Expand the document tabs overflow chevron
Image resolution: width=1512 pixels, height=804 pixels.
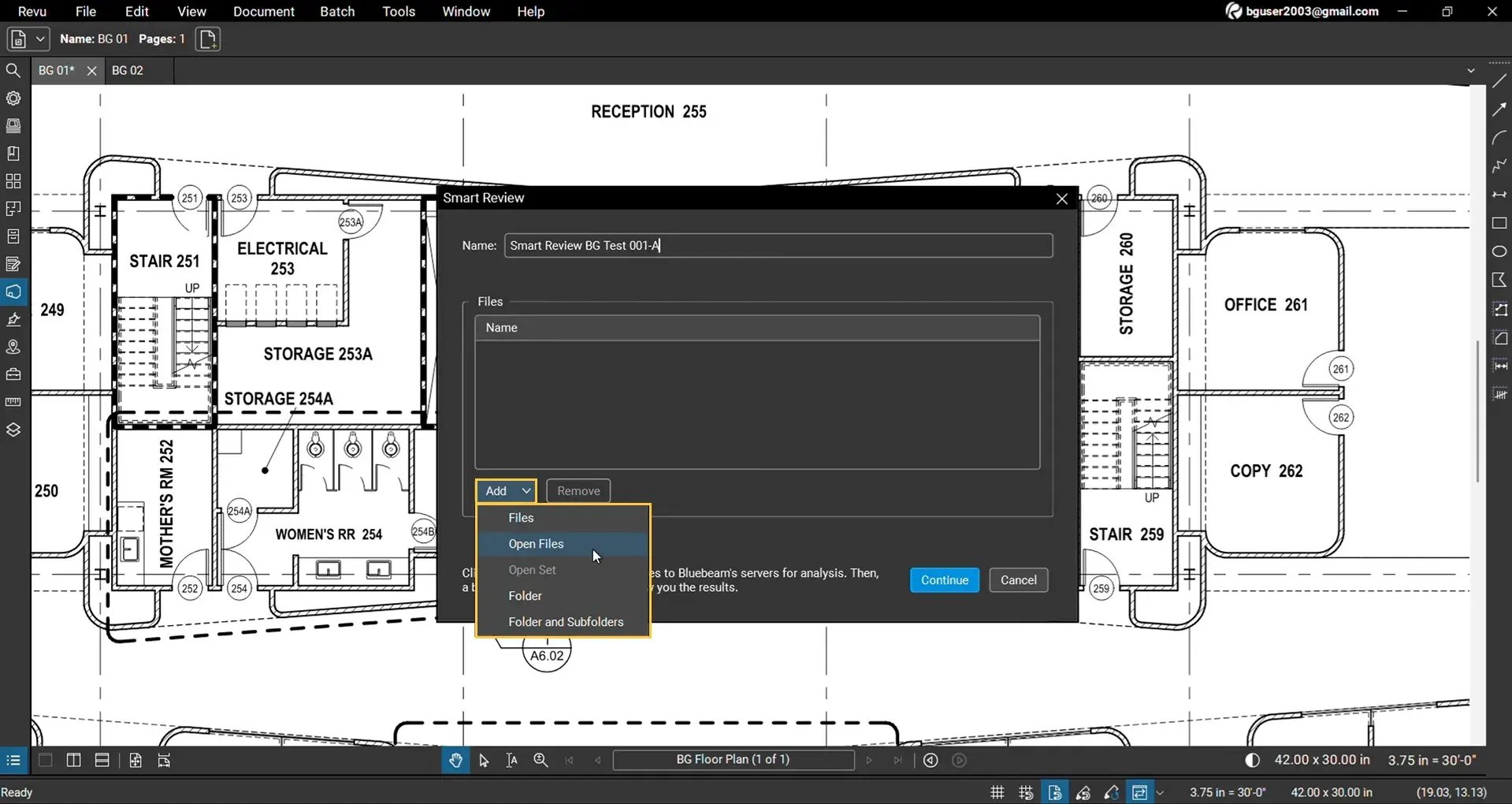pyautogui.click(x=1470, y=71)
